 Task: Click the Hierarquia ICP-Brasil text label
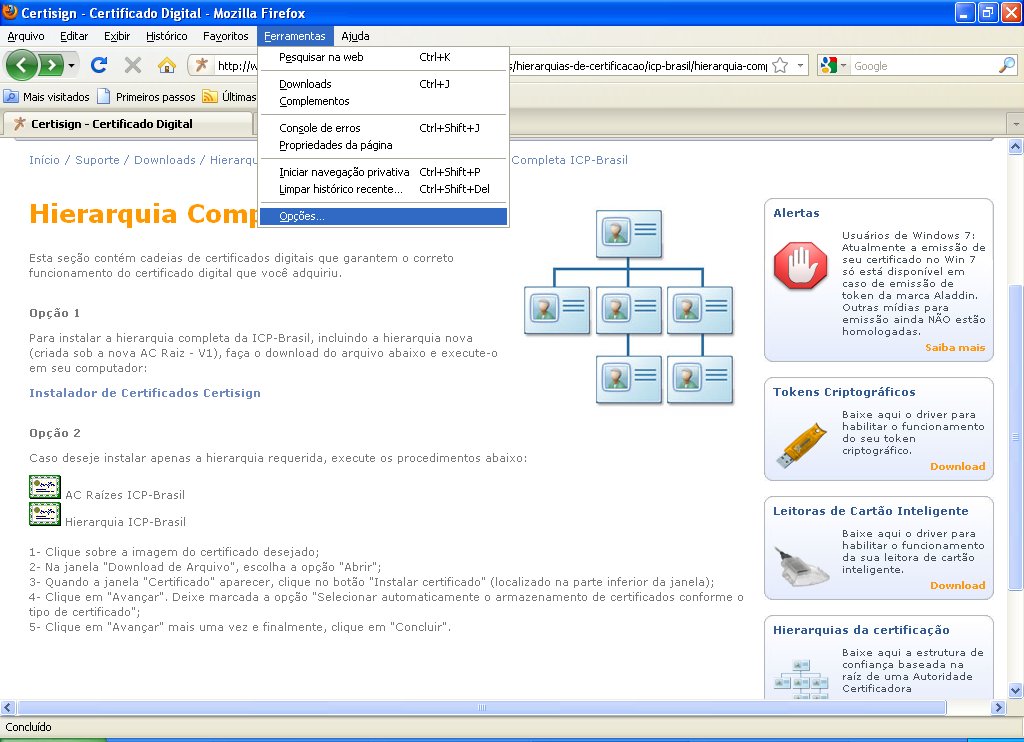pos(125,522)
